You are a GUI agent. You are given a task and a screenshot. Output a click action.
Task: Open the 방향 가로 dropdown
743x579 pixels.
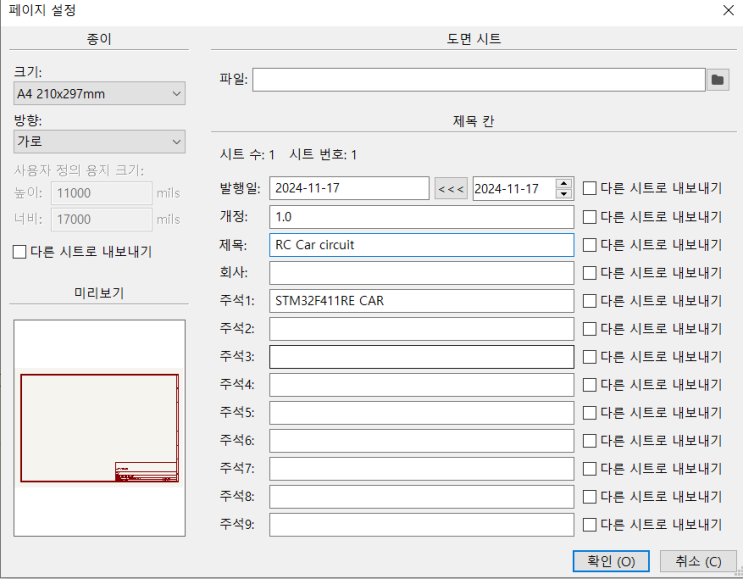(100, 141)
